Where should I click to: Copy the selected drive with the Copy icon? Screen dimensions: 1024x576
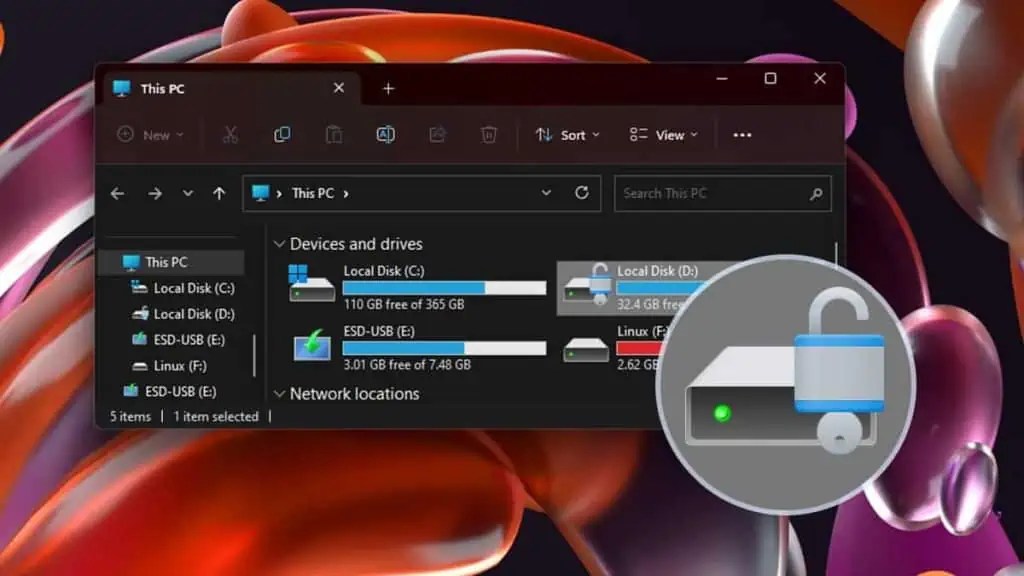tap(281, 134)
